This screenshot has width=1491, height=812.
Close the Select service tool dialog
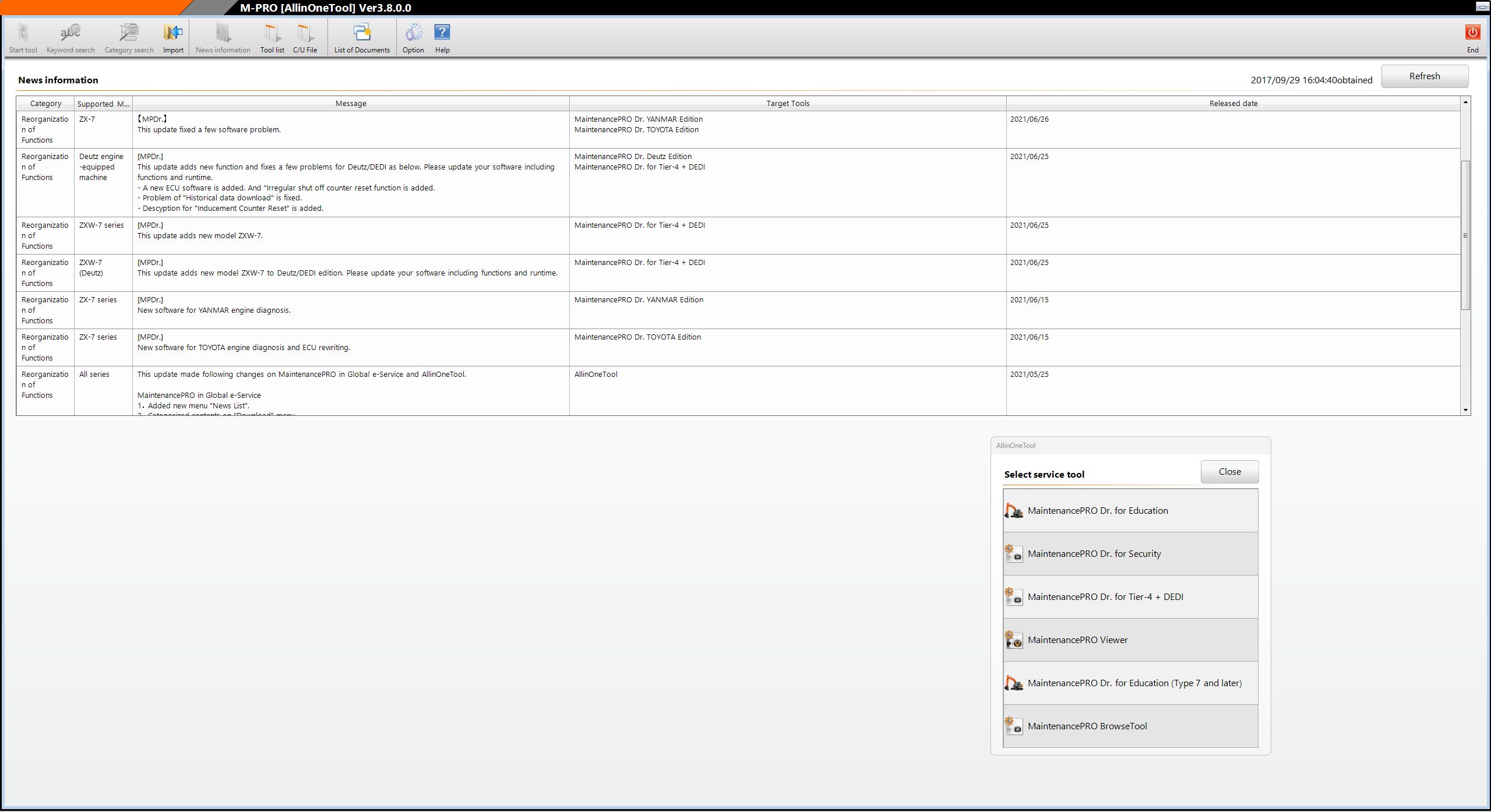tap(1229, 472)
